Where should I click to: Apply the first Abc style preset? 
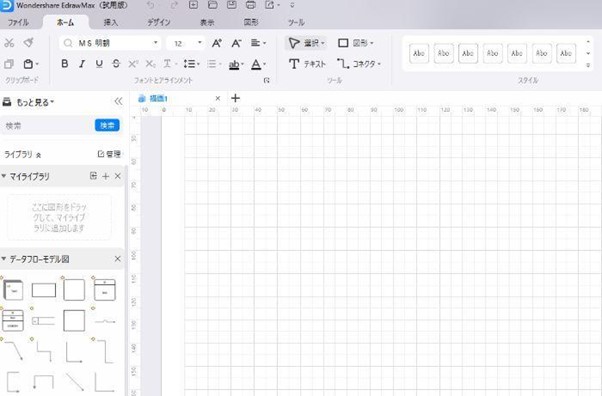pos(419,53)
